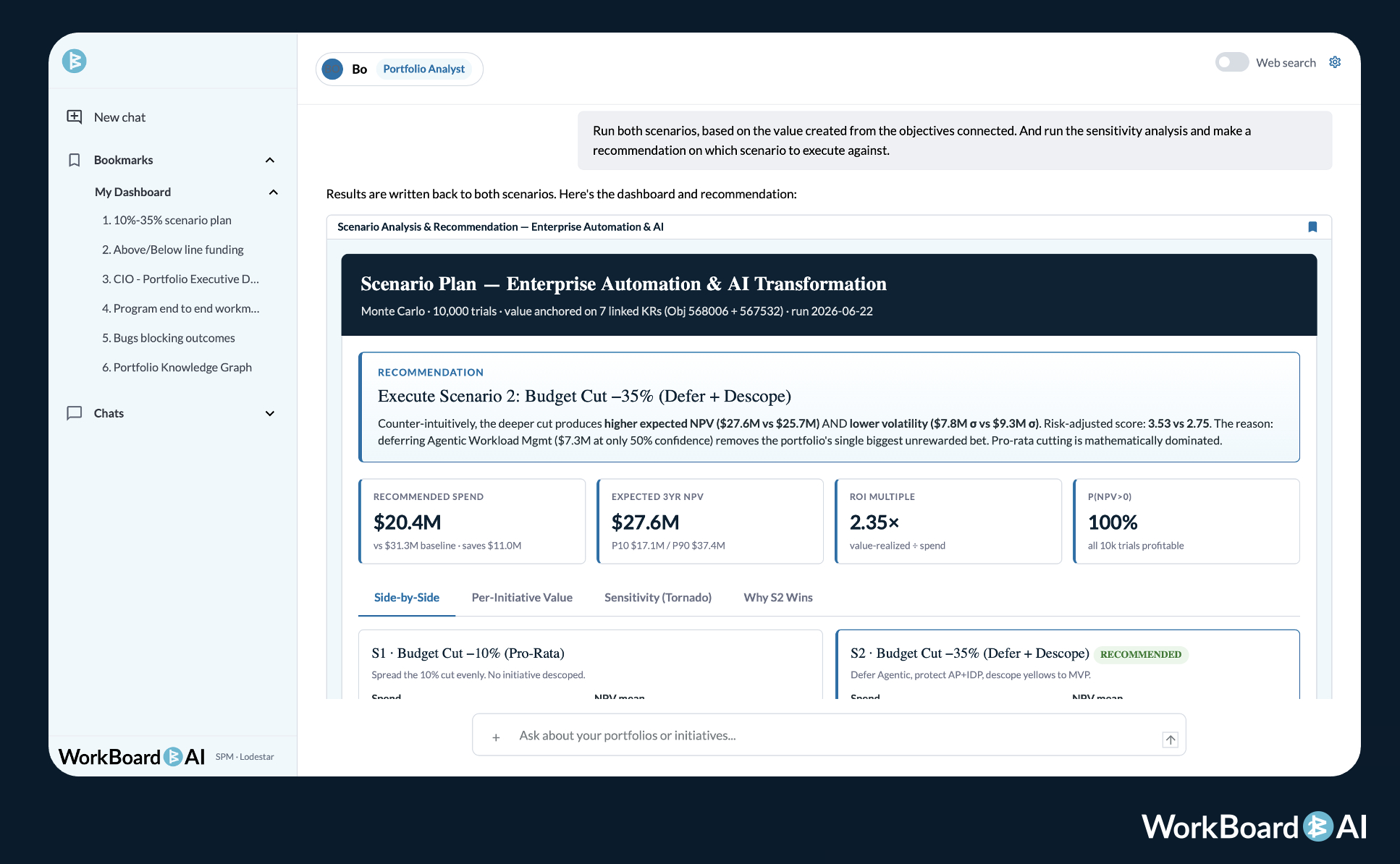
Task: Click the ROI Multiple 2.35× card
Action: tap(948, 521)
